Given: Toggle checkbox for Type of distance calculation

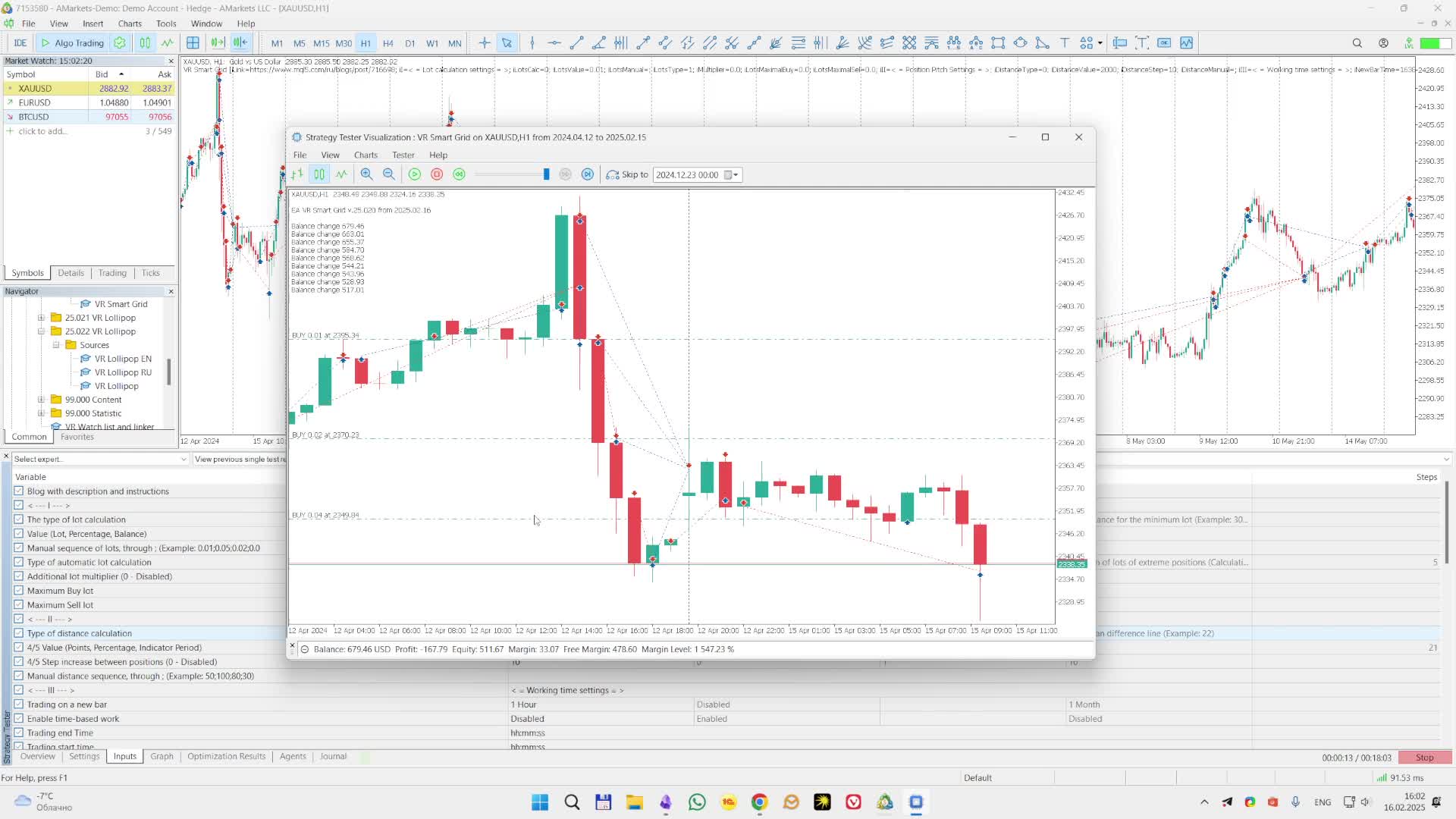Looking at the screenshot, I should tap(19, 633).
